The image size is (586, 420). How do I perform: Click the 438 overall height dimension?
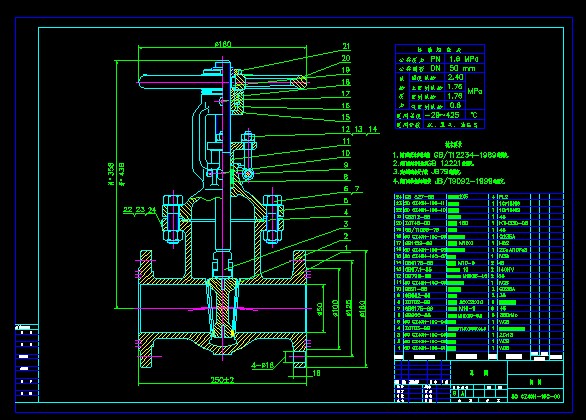click(x=121, y=174)
